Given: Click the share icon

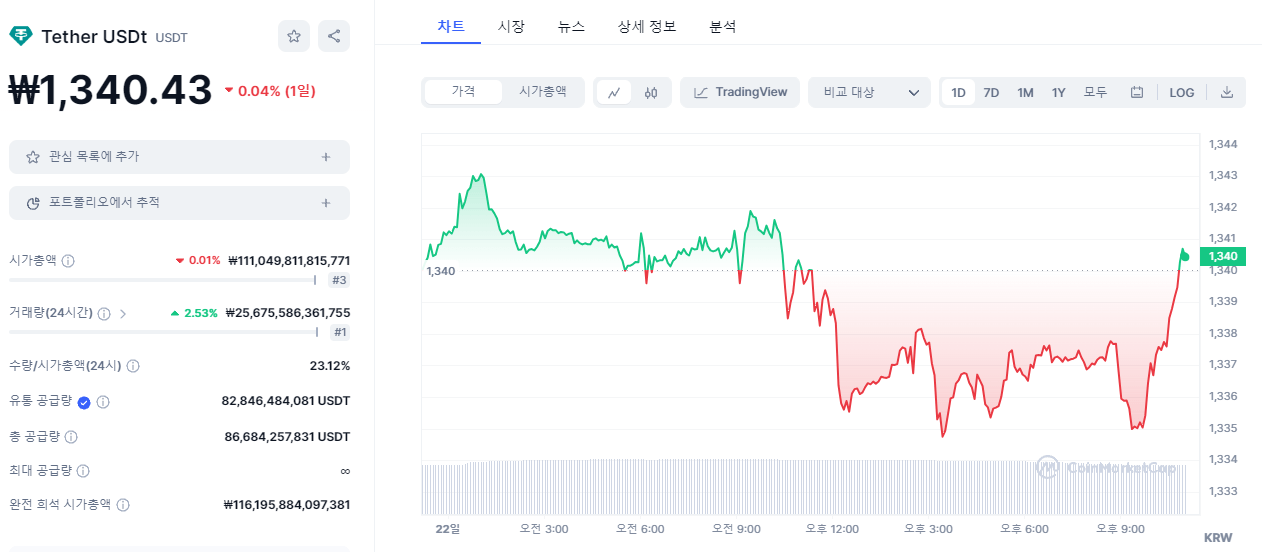Looking at the screenshot, I should 334,36.
